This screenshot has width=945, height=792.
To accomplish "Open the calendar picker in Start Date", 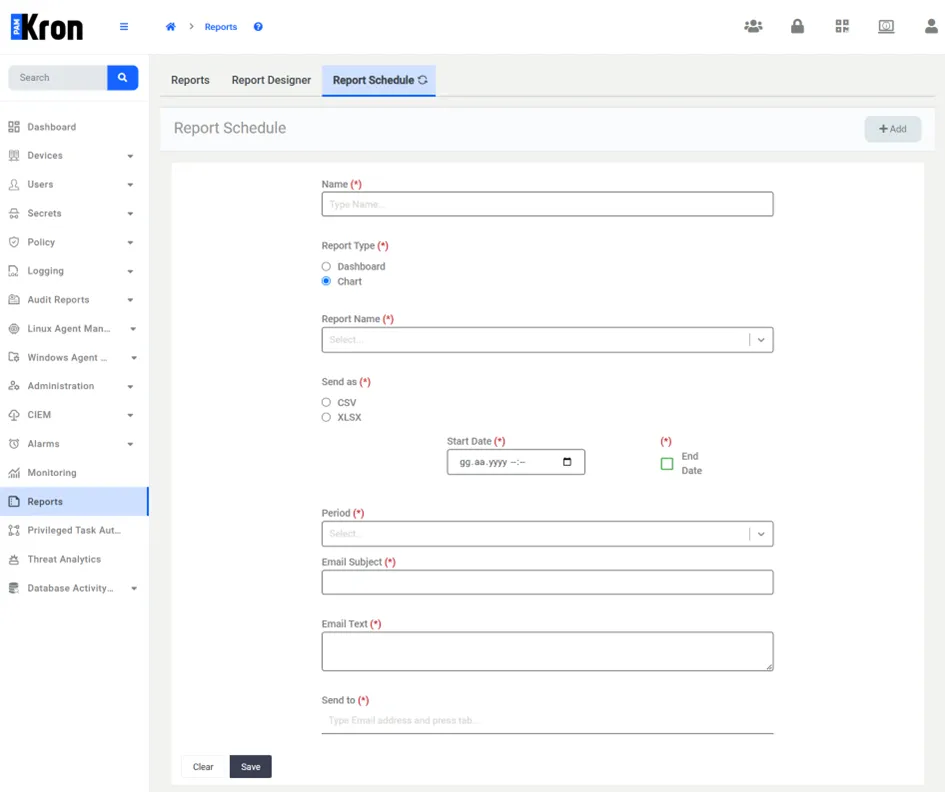I will pyautogui.click(x=567, y=462).
